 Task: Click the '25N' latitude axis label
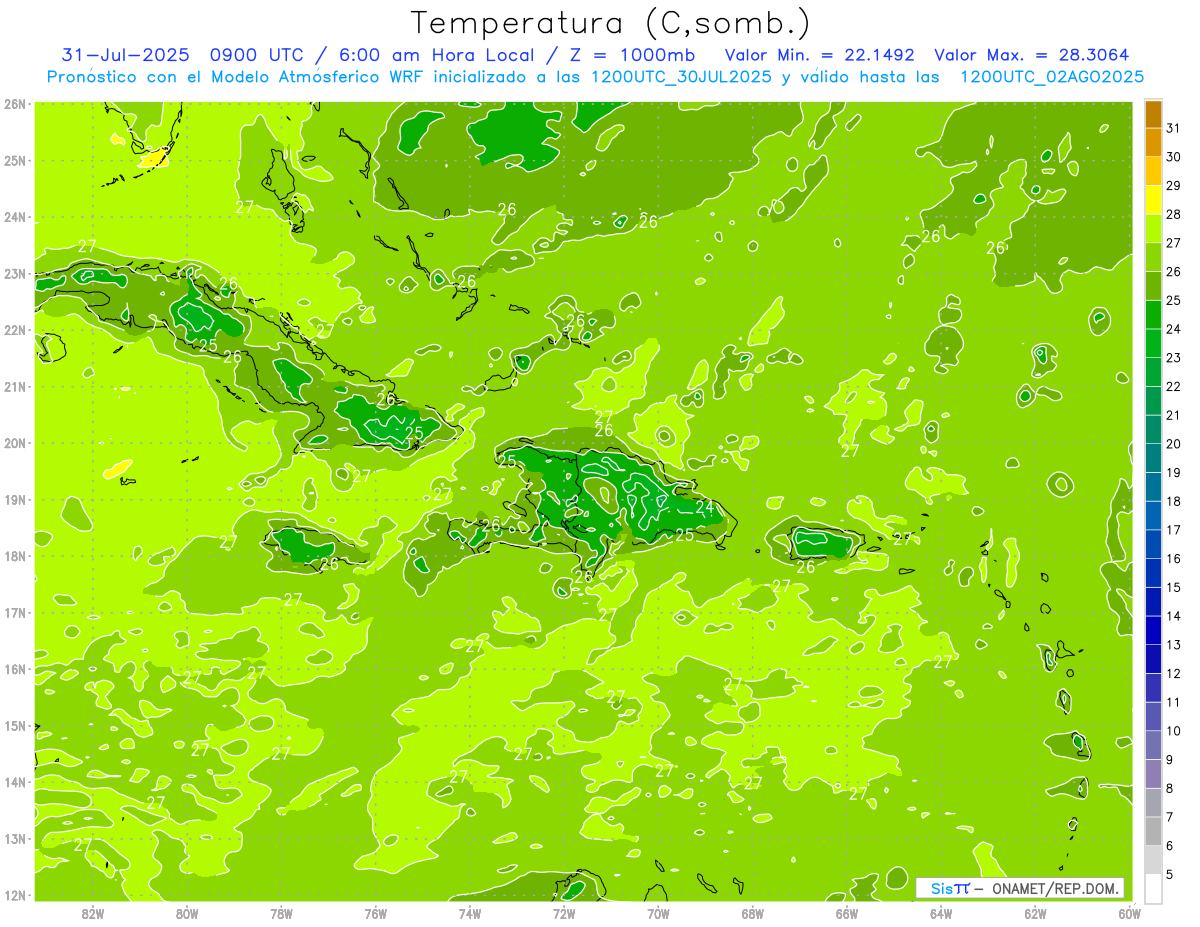pos(14,160)
